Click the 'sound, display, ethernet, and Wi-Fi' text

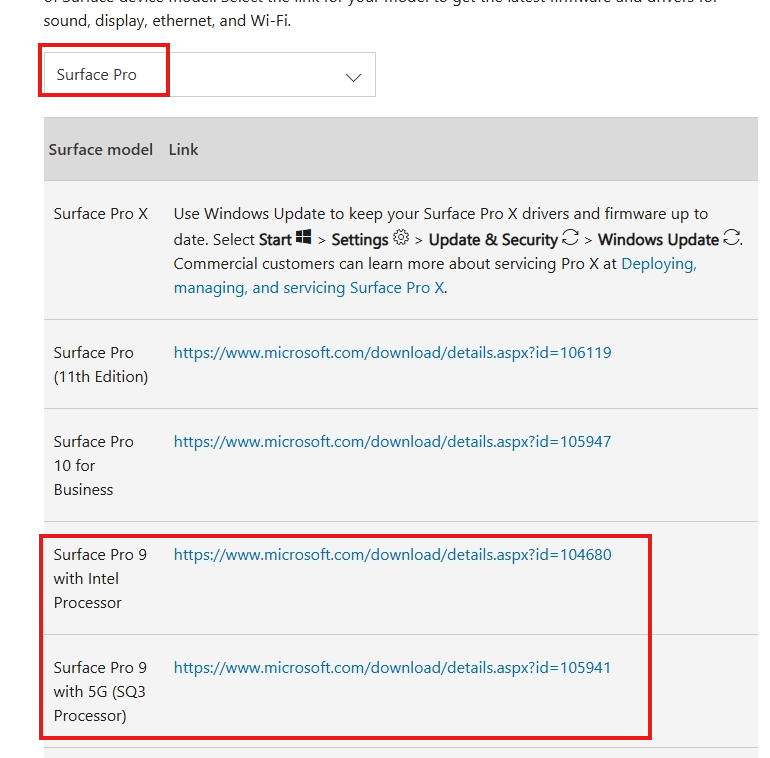pyautogui.click(x=167, y=21)
